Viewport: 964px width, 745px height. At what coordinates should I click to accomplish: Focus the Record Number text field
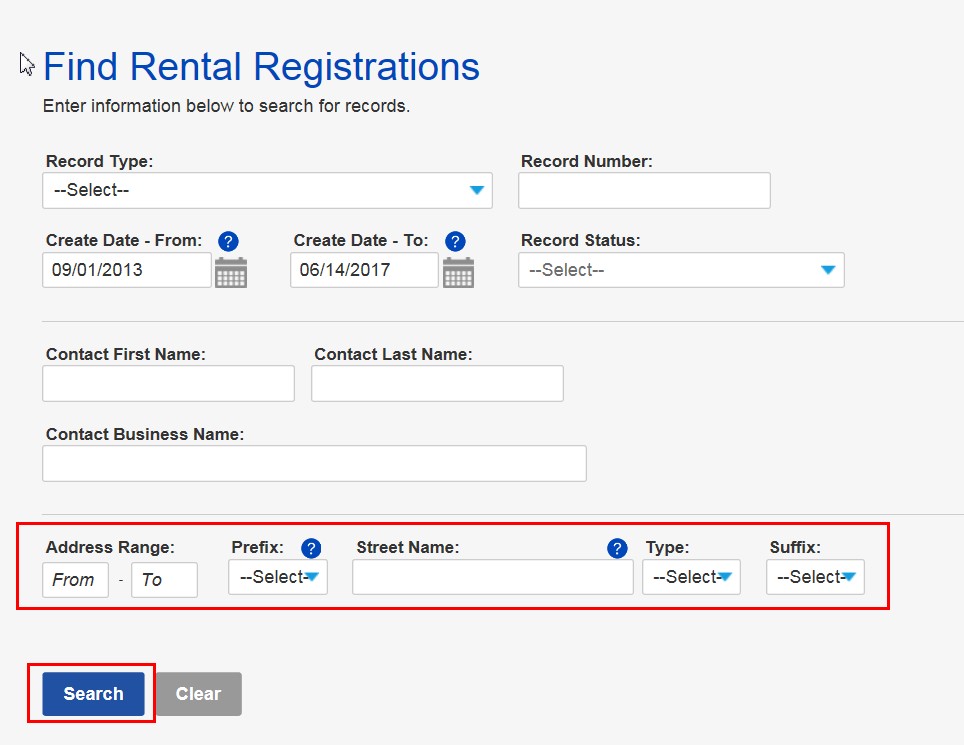(644, 190)
